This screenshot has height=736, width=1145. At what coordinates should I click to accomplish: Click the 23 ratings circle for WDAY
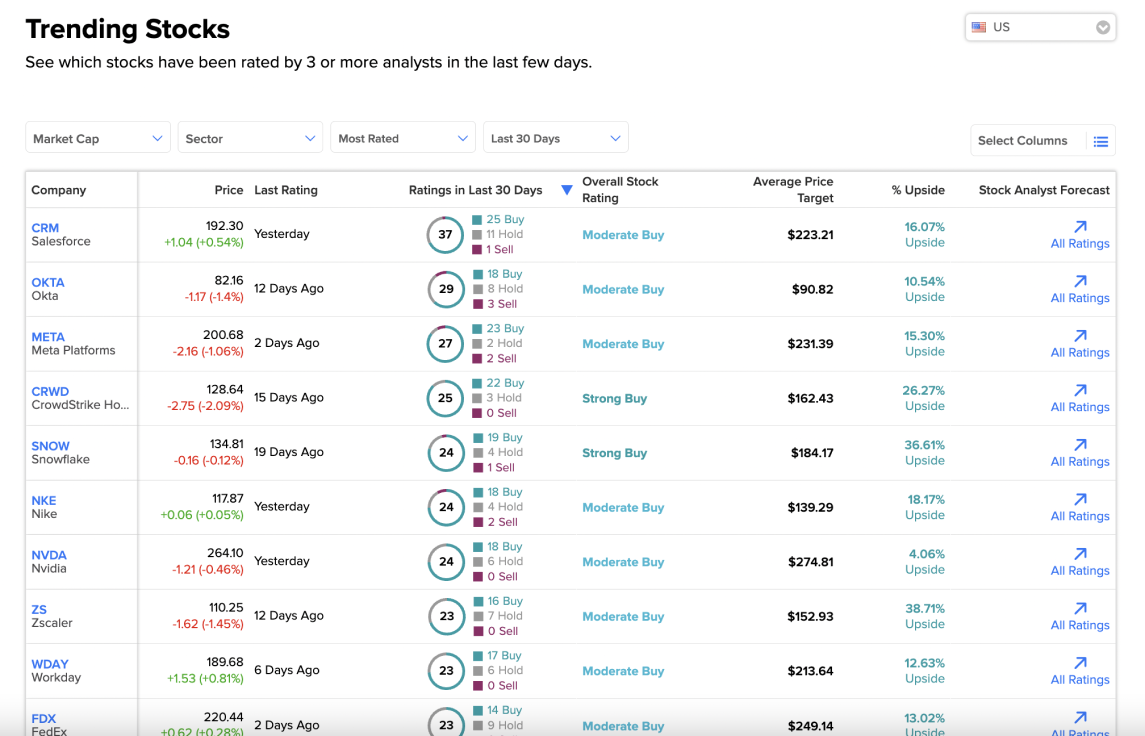click(446, 671)
